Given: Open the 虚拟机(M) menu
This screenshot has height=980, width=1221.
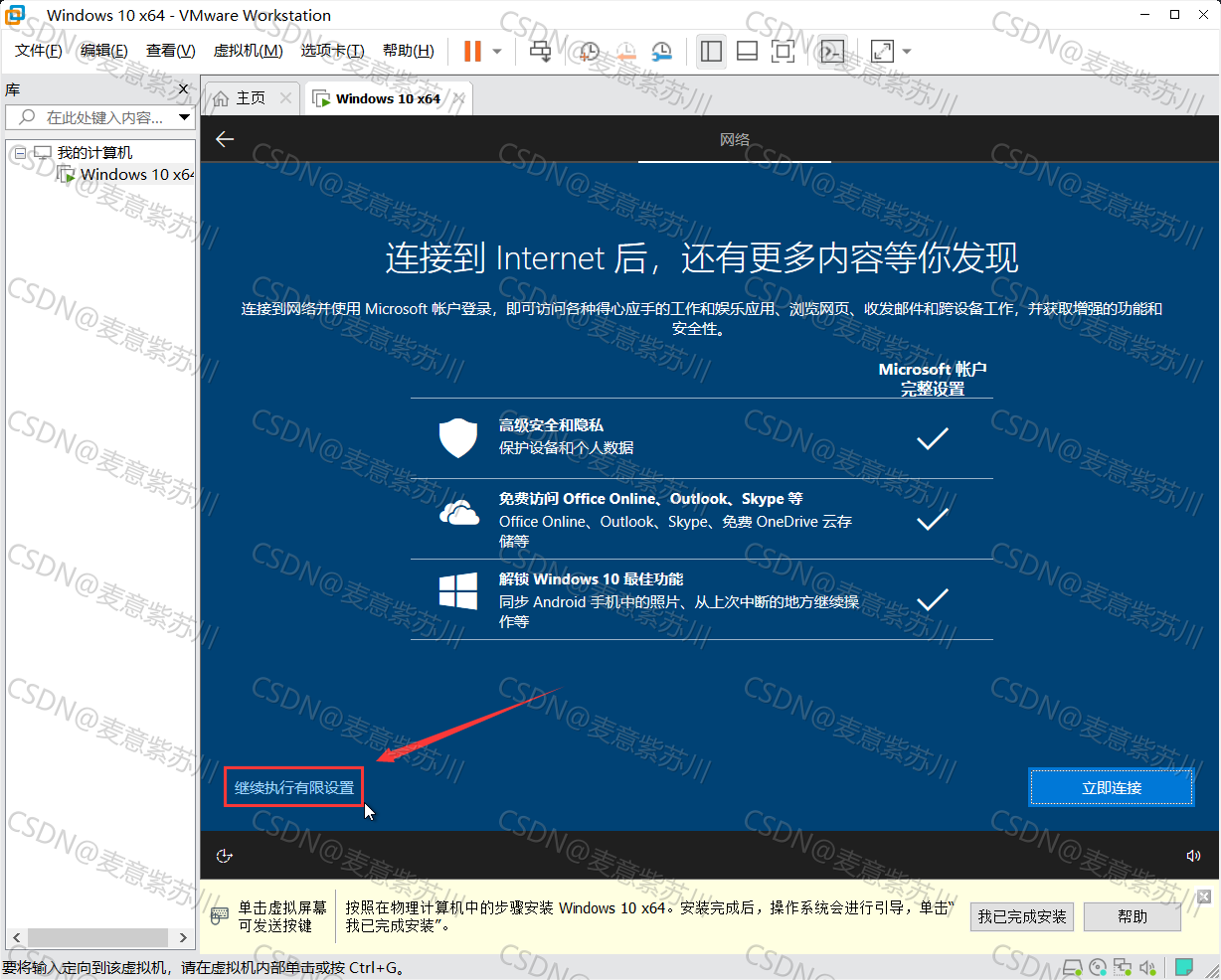Looking at the screenshot, I should (249, 51).
